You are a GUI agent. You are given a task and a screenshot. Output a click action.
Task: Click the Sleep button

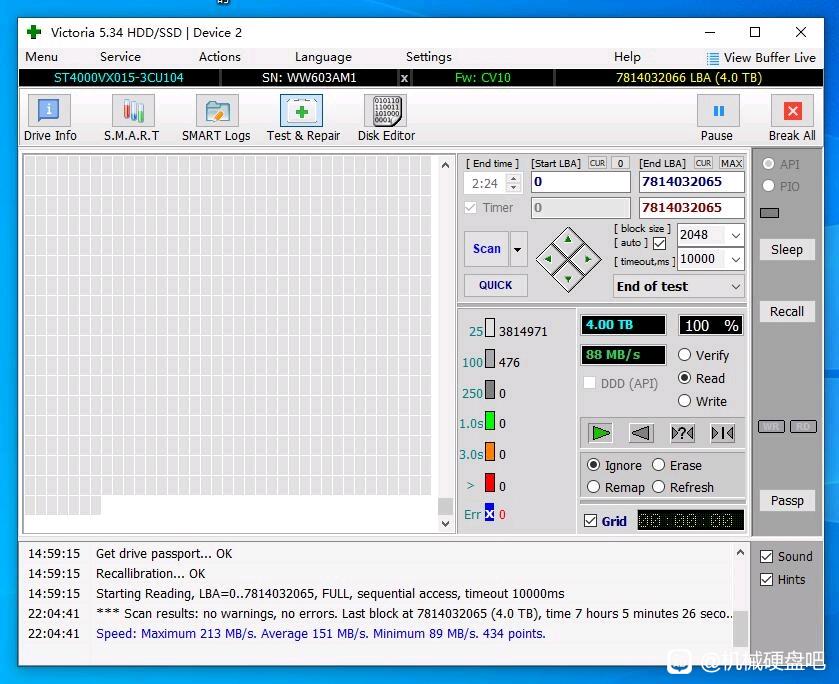tap(787, 249)
